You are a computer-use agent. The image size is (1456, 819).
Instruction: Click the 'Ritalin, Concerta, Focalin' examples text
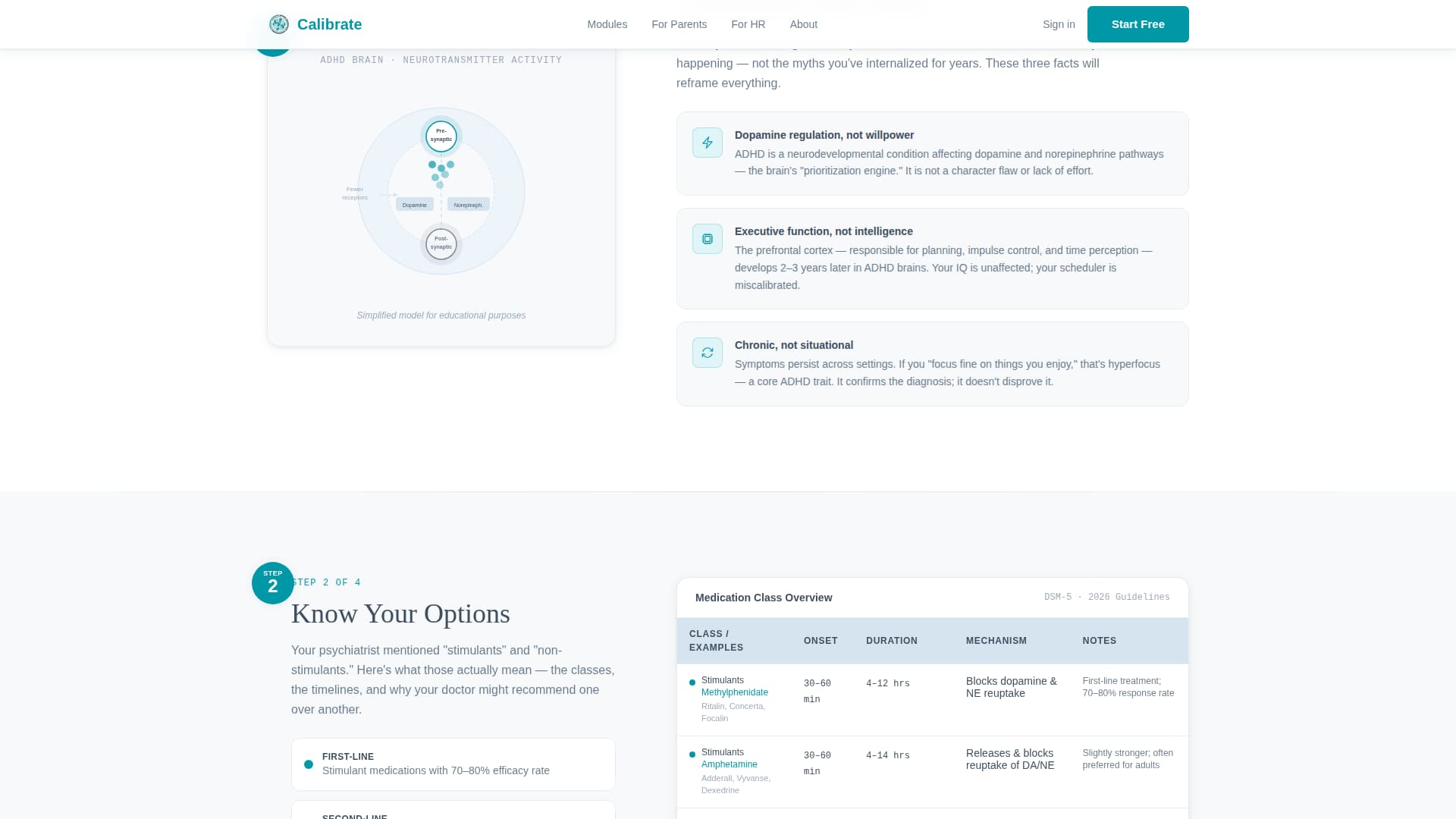(733, 712)
